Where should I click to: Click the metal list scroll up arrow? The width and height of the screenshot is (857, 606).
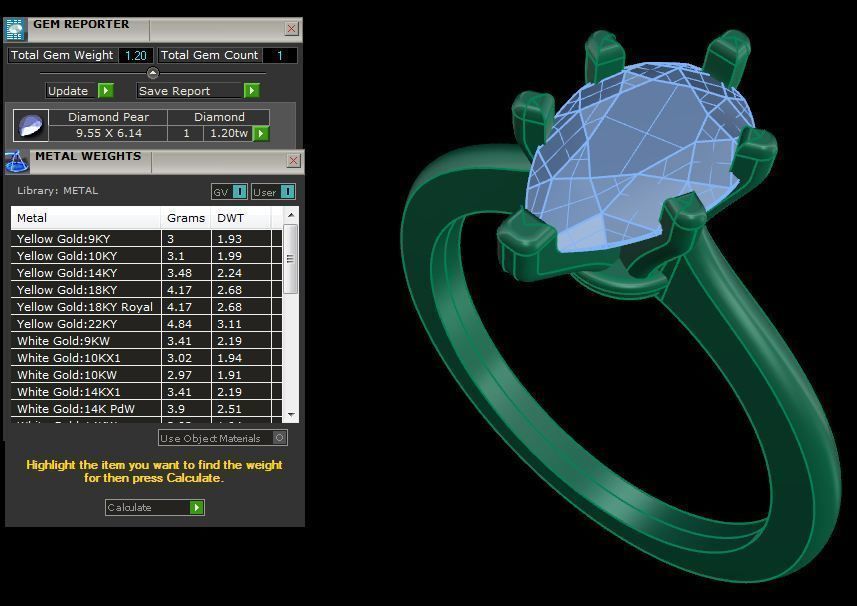coord(291,215)
